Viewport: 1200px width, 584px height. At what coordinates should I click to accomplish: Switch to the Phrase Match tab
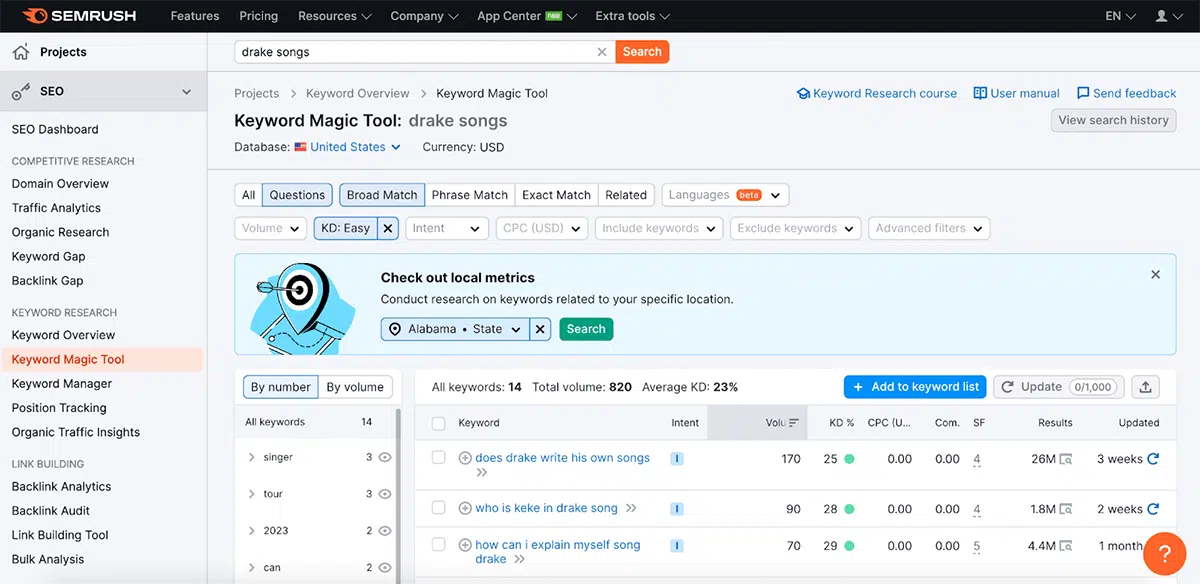coord(470,195)
